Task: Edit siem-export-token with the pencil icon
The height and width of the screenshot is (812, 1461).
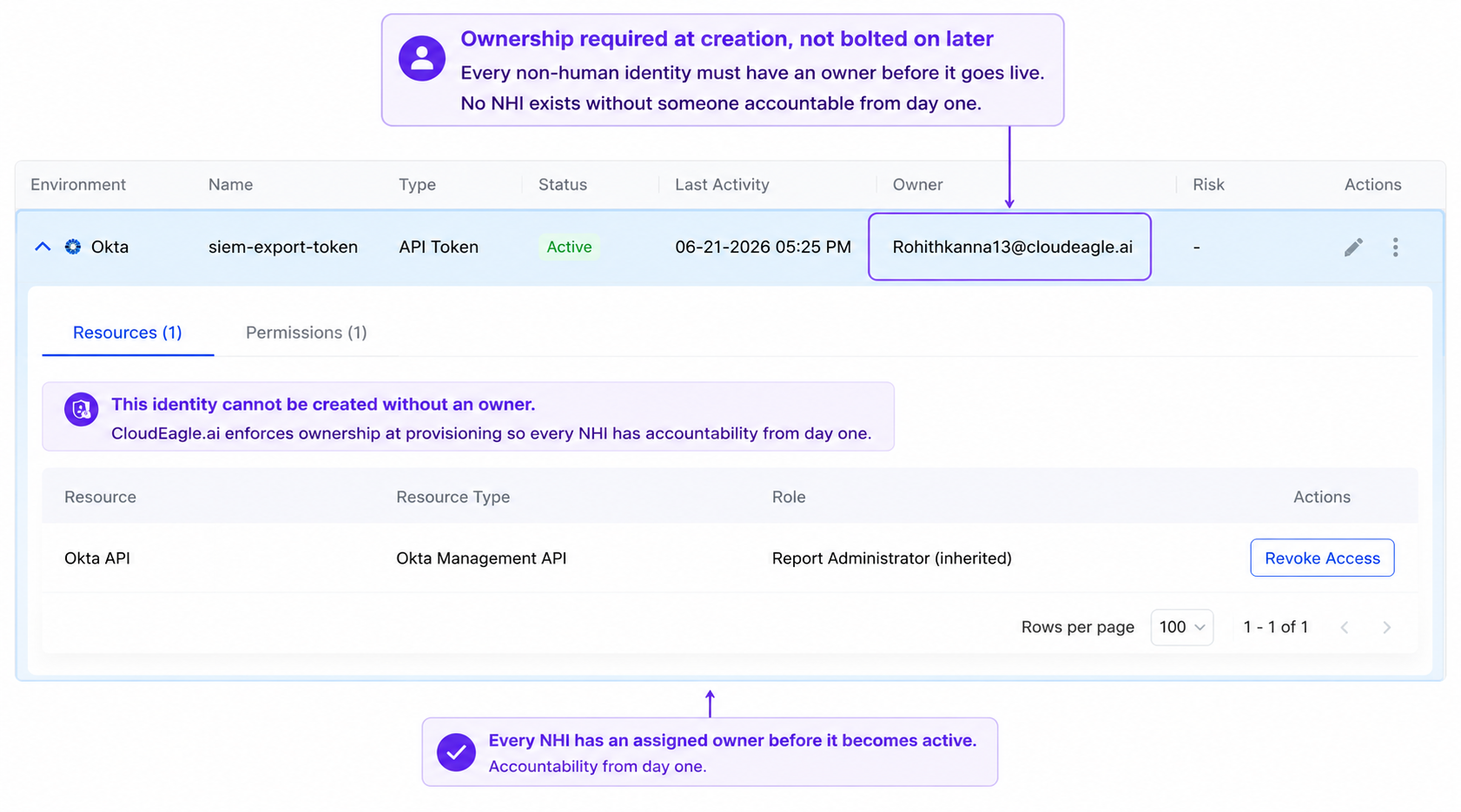Action: pyautogui.click(x=1353, y=248)
